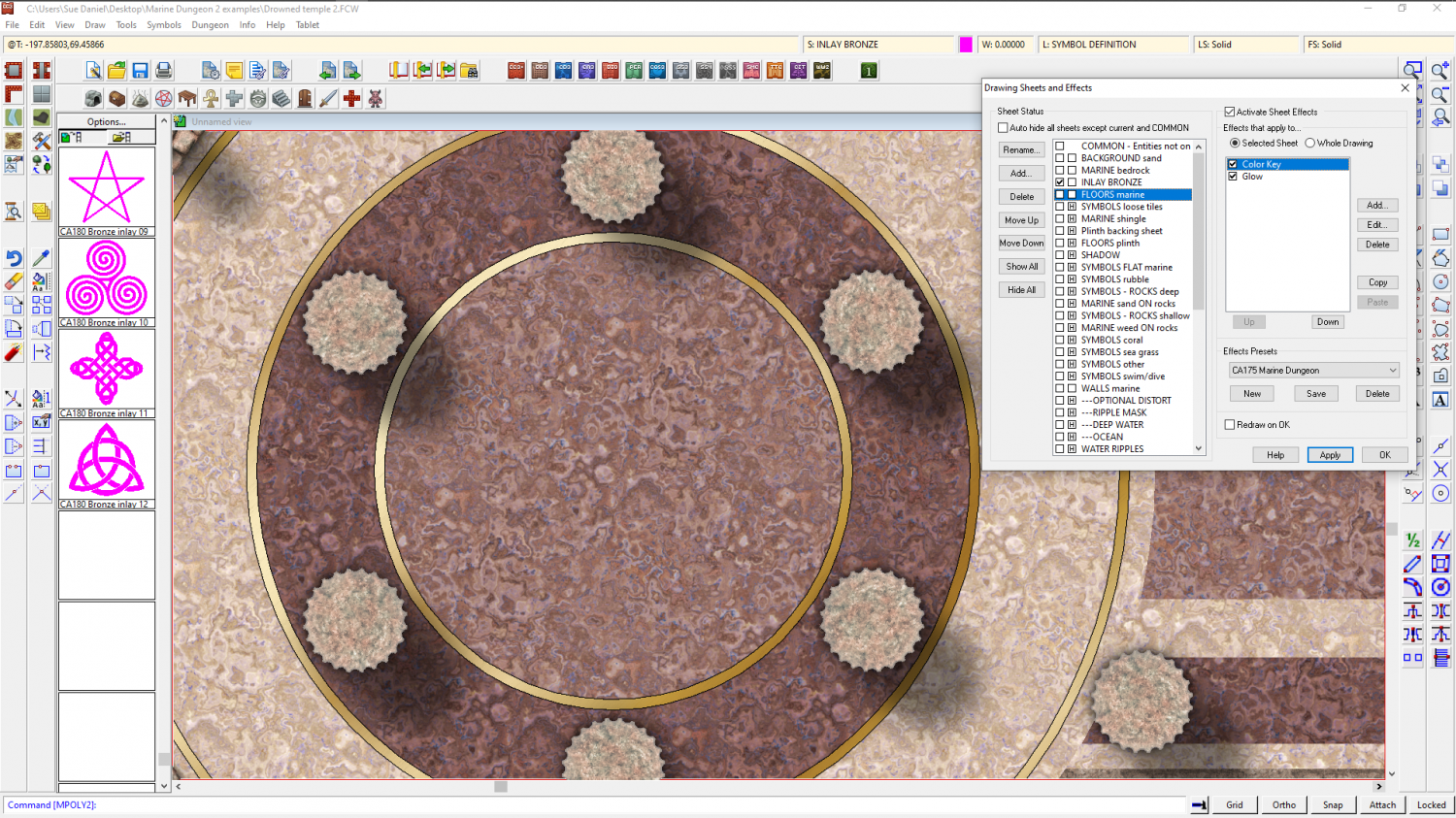Click the PER annual toolbar icon
Image resolution: width=1456 pixels, height=818 pixels.
coord(634,70)
